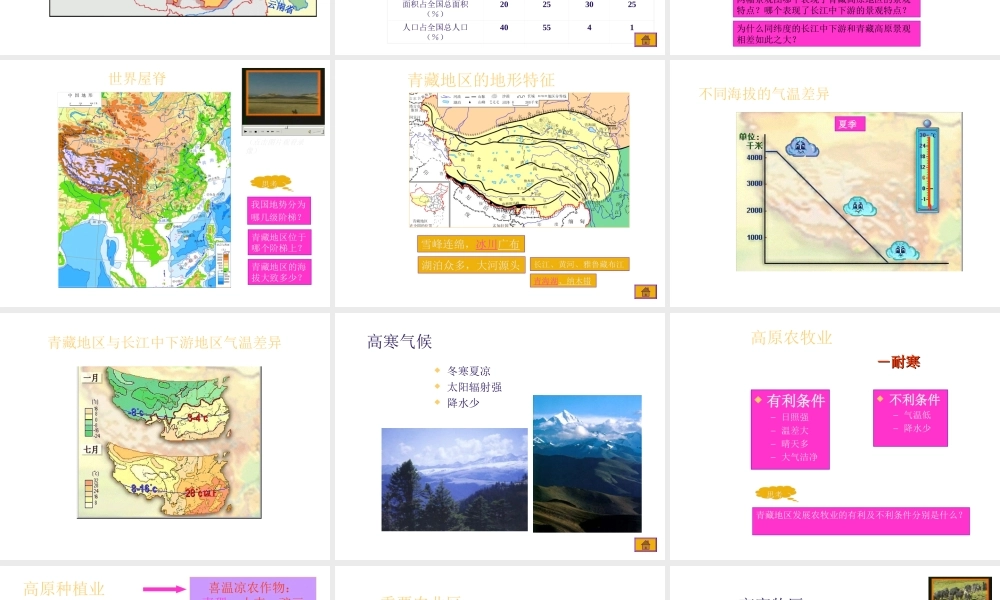
Task: Click the 冬寒夏凉 bullet
Action: pyautogui.click(x=469, y=371)
